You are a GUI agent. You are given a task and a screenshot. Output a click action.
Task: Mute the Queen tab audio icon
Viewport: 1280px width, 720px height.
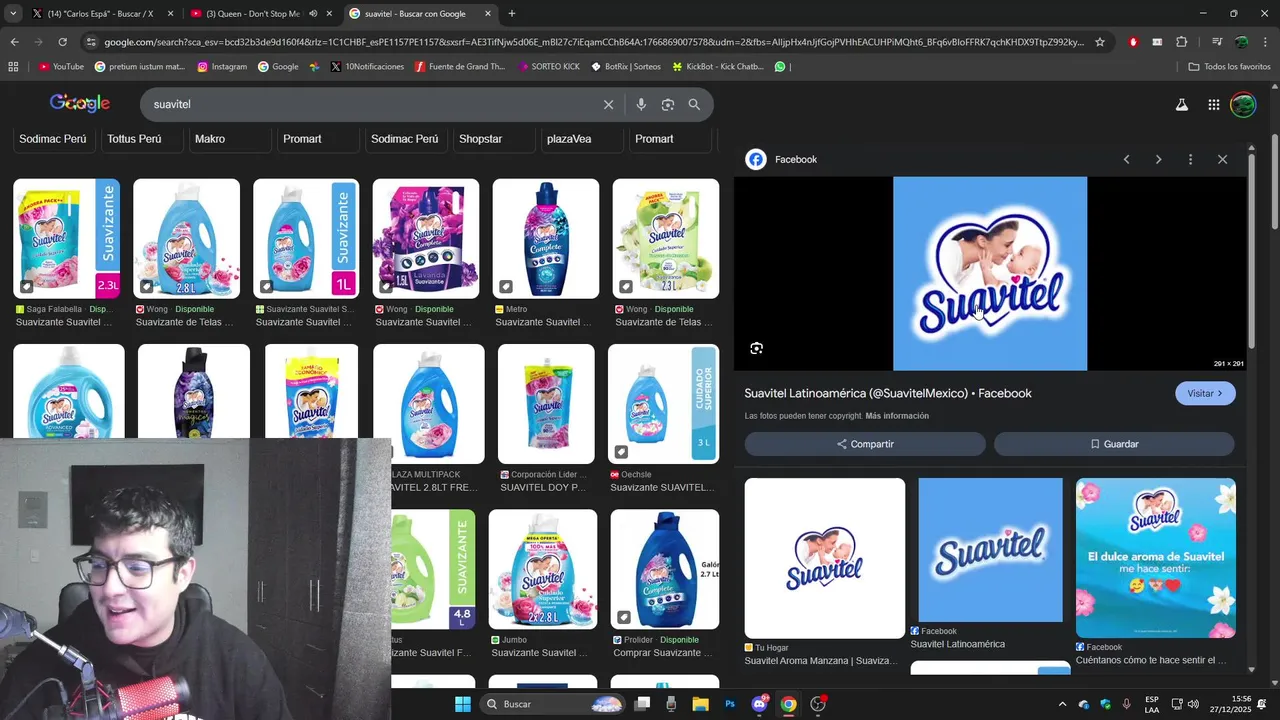point(313,14)
